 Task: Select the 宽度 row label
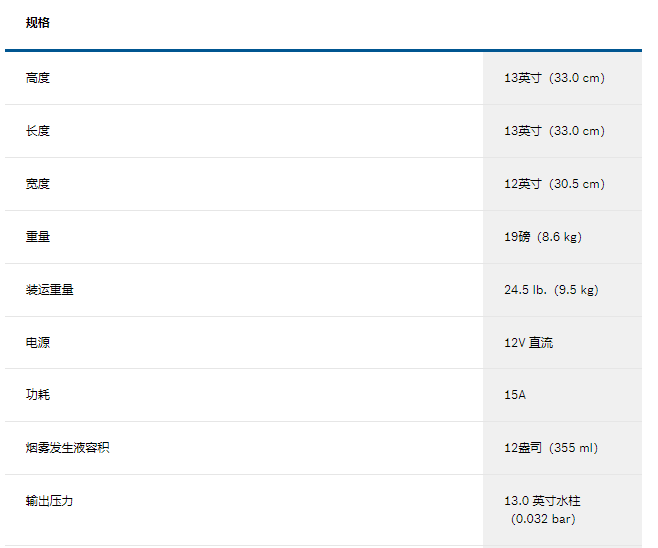tap(38, 184)
